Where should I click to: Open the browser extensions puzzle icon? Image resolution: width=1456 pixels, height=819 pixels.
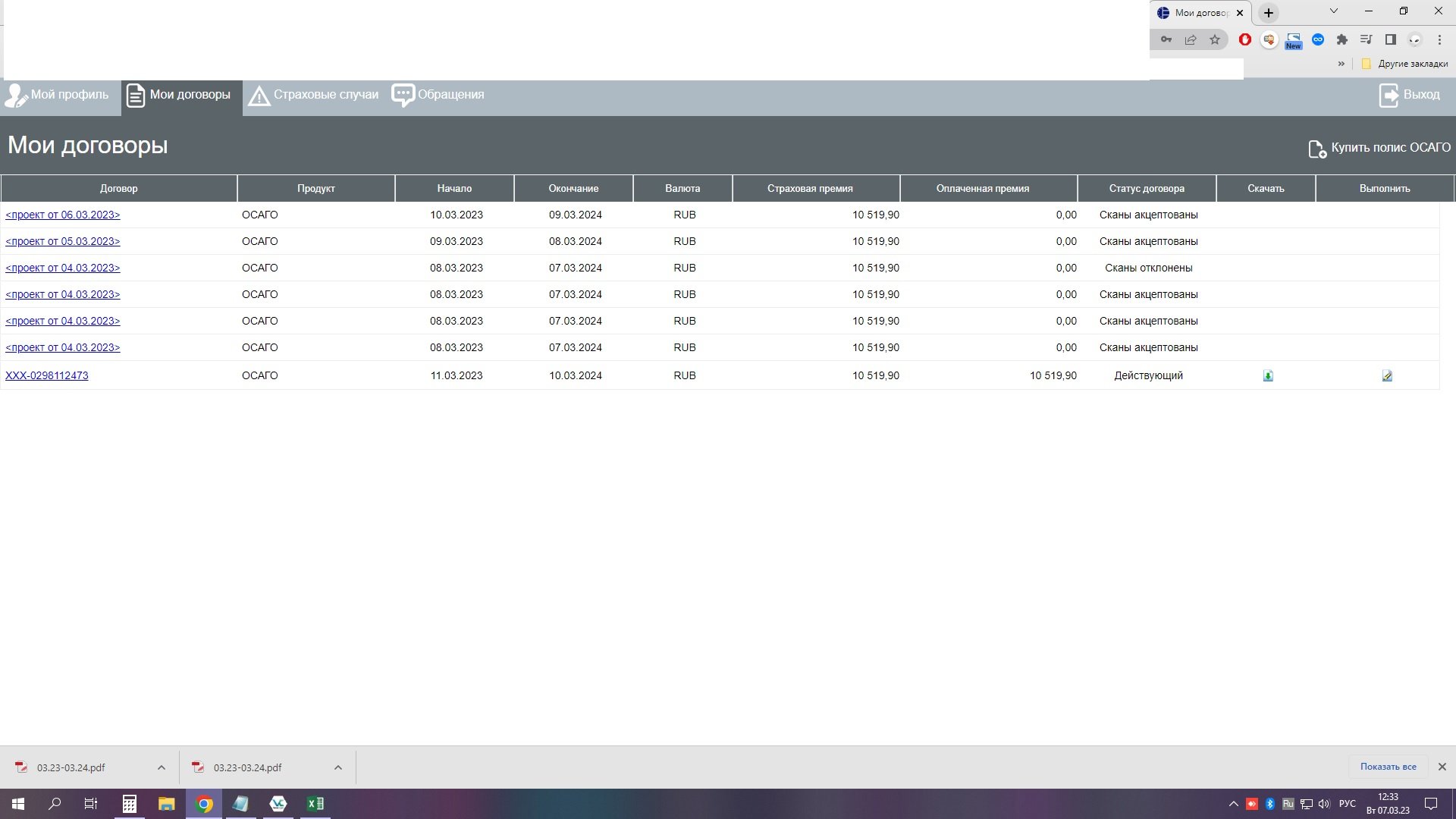[x=1341, y=40]
